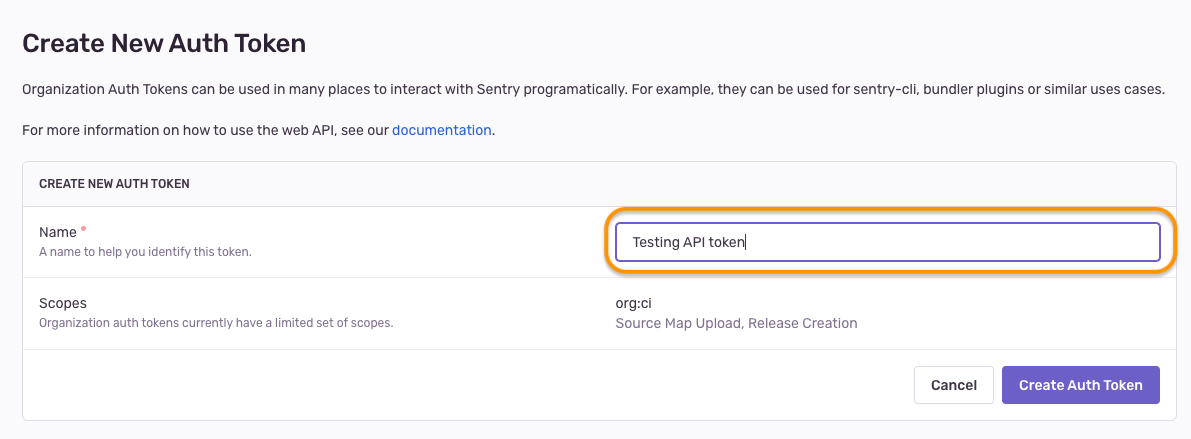Click the Scopes label
This screenshot has height=439, width=1191.
coord(63,303)
